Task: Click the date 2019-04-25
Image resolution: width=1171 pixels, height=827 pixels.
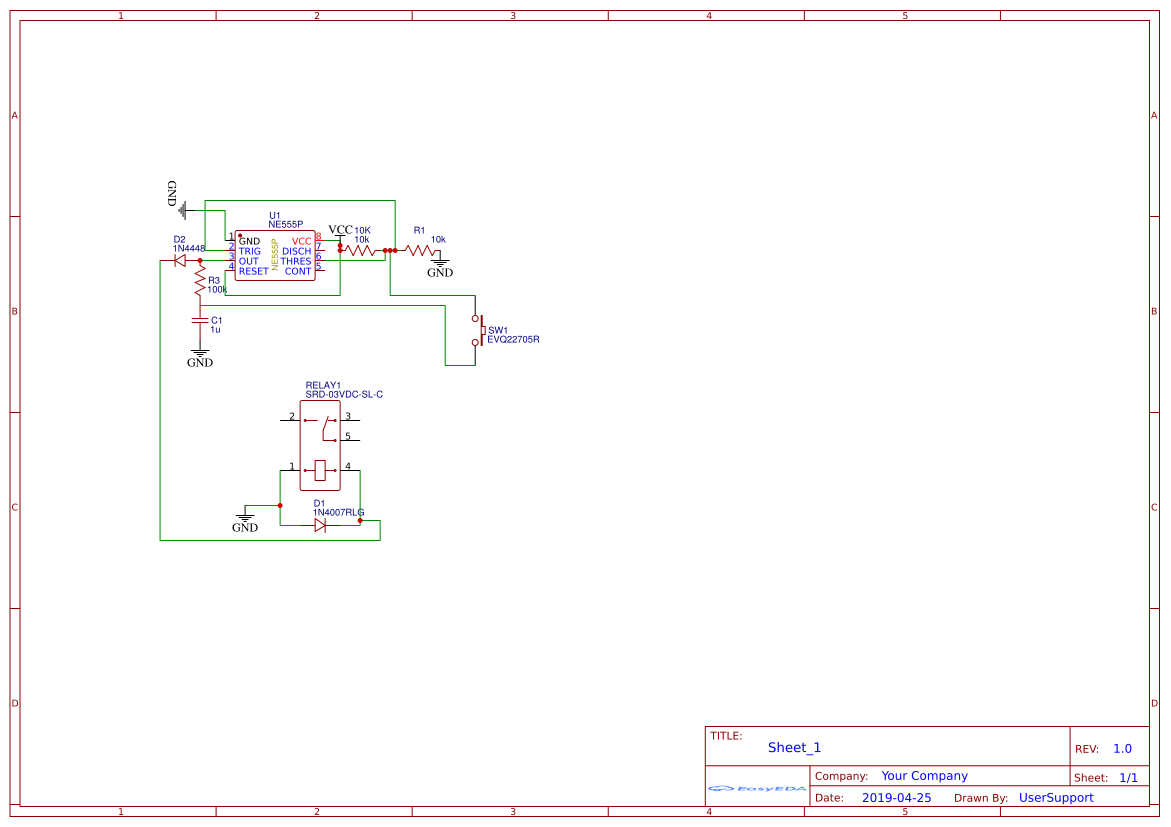Action: (x=896, y=798)
